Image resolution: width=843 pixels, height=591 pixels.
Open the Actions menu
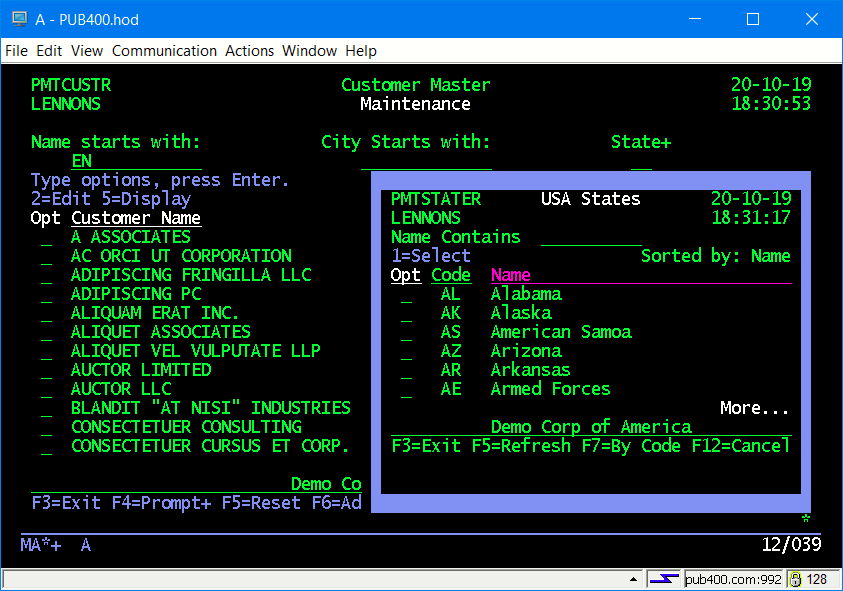click(249, 51)
